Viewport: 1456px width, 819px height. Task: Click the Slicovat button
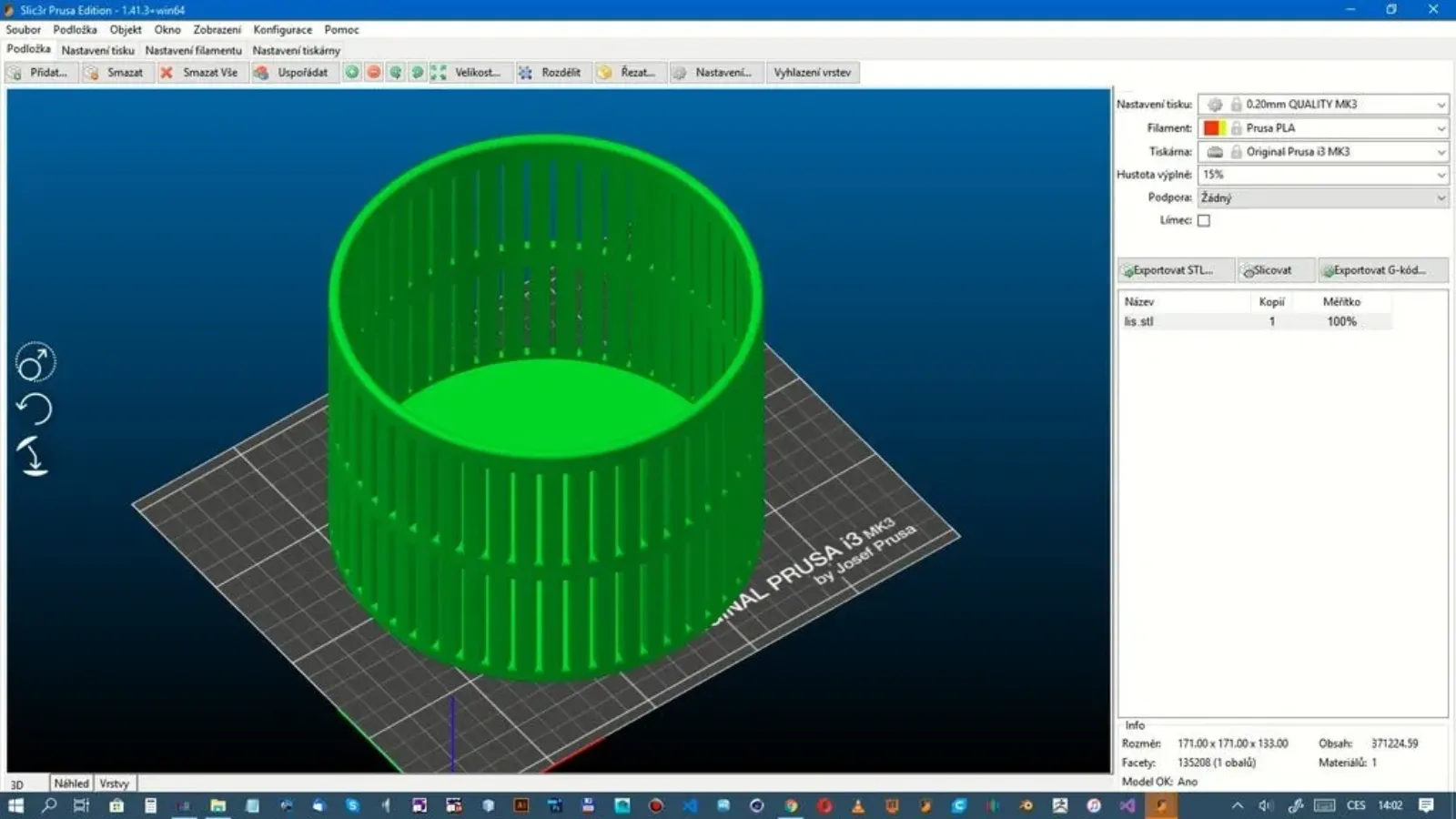click(x=1277, y=270)
